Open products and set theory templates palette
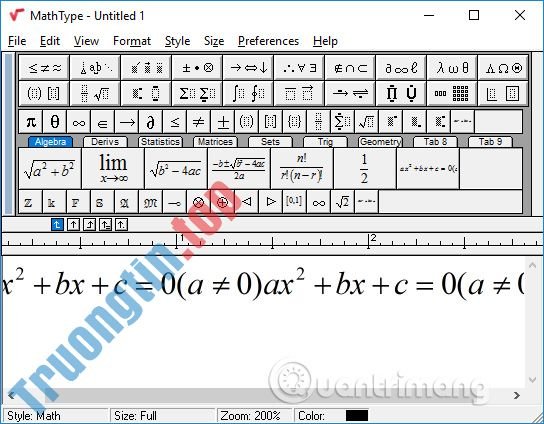 coord(401,93)
